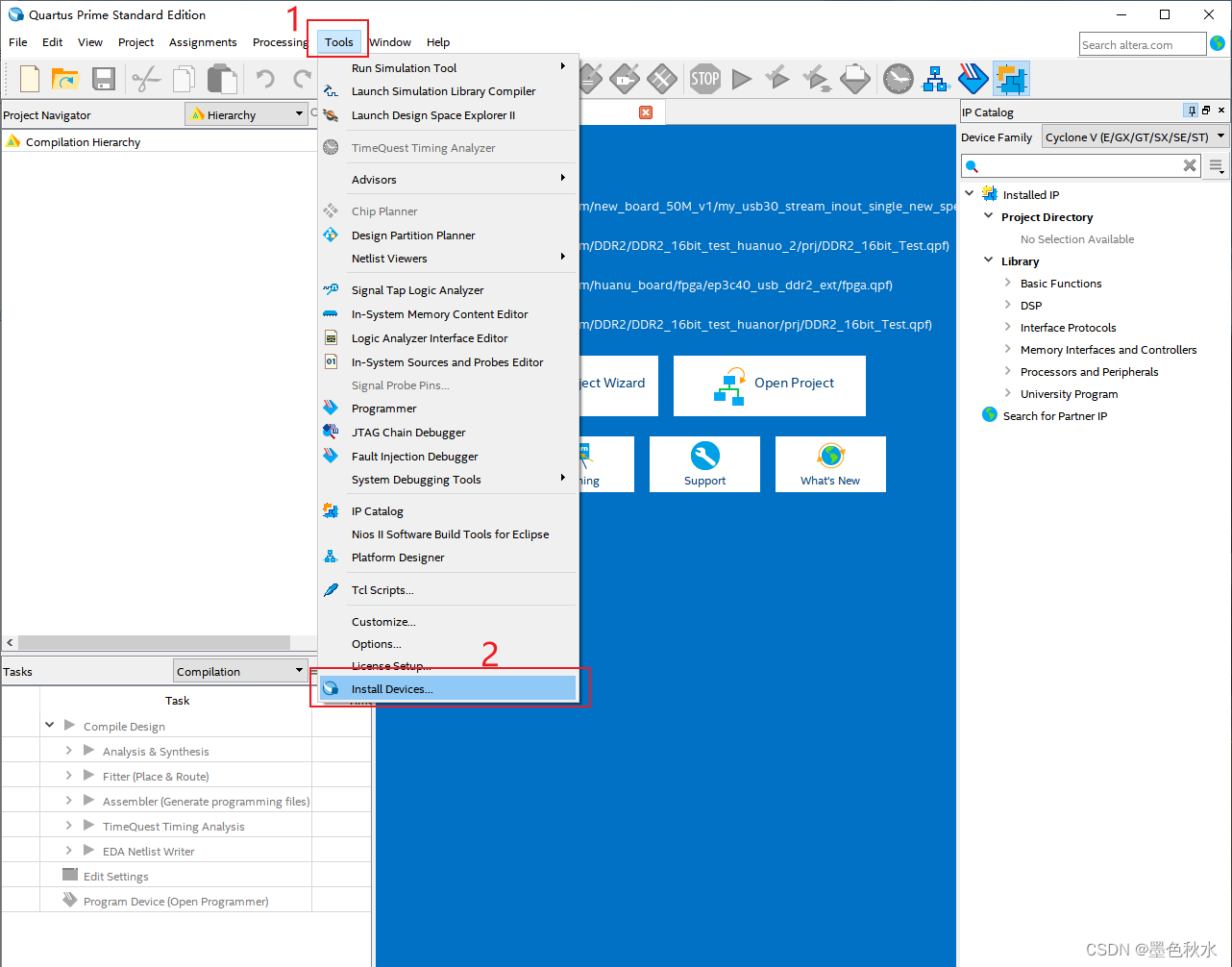This screenshot has height=967, width=1232.
Task: Choose Tcl Scripts... from the menu
Action: click(448, 590)
